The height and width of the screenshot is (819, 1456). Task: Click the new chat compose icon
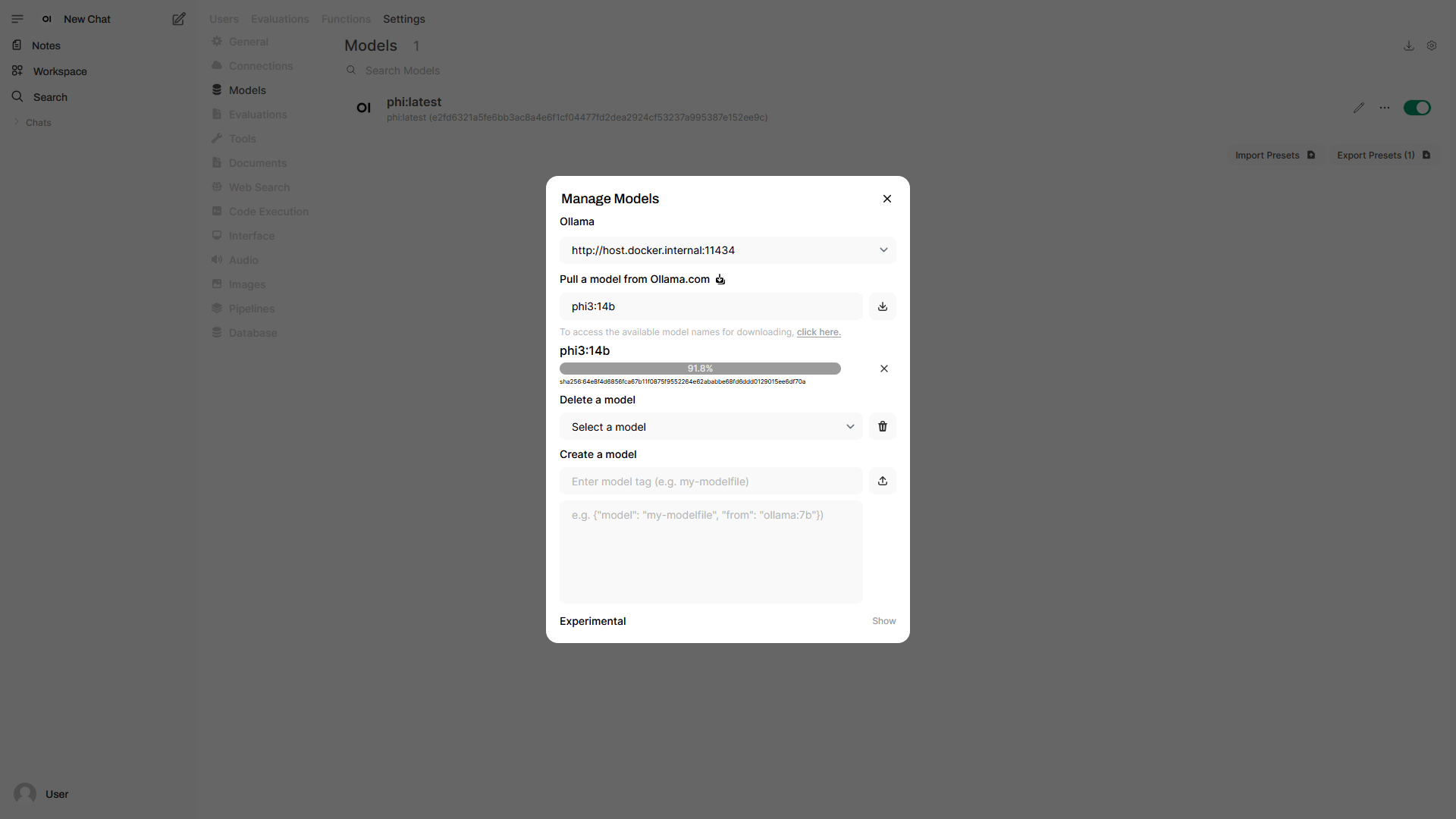pyautogui.click(x=179, y=19)
